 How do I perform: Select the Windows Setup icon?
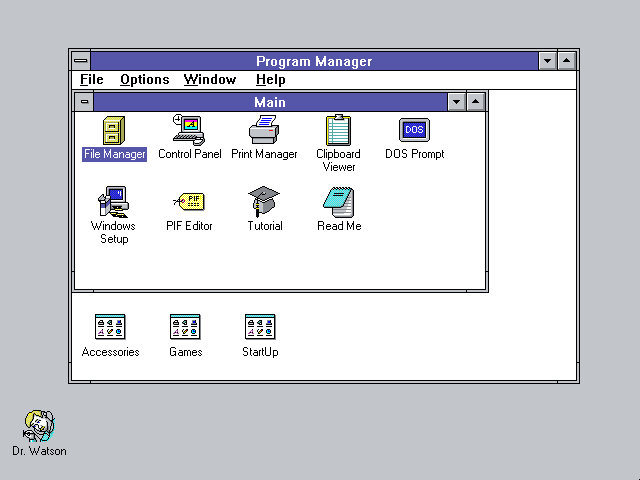point(113,202)
